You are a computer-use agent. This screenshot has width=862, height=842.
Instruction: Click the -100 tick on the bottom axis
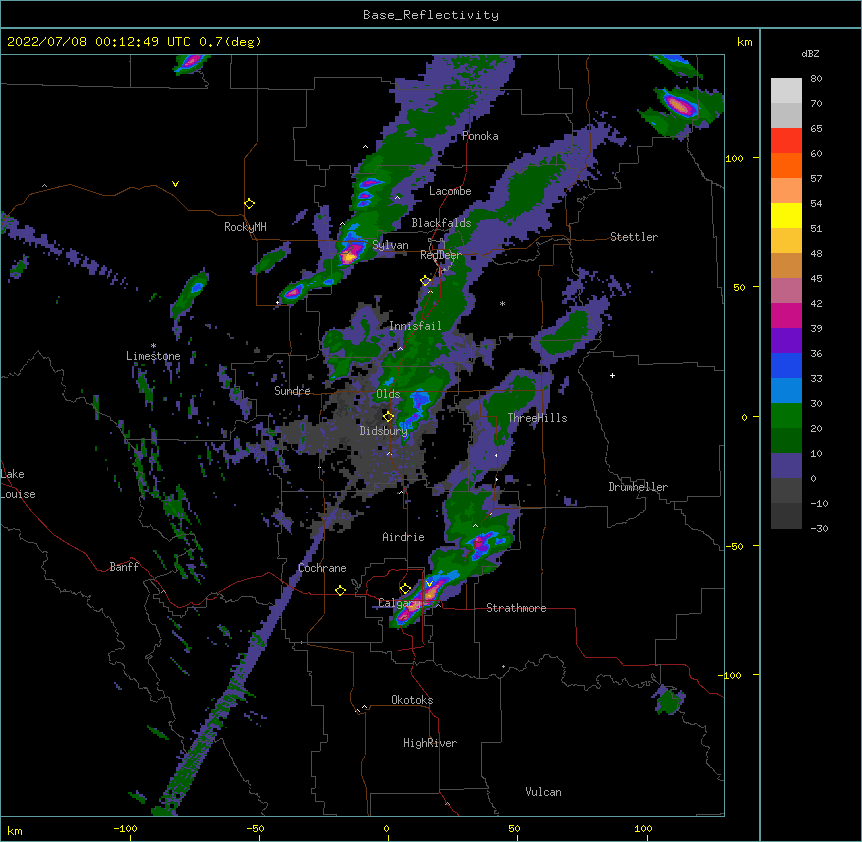tap(125, 828)
